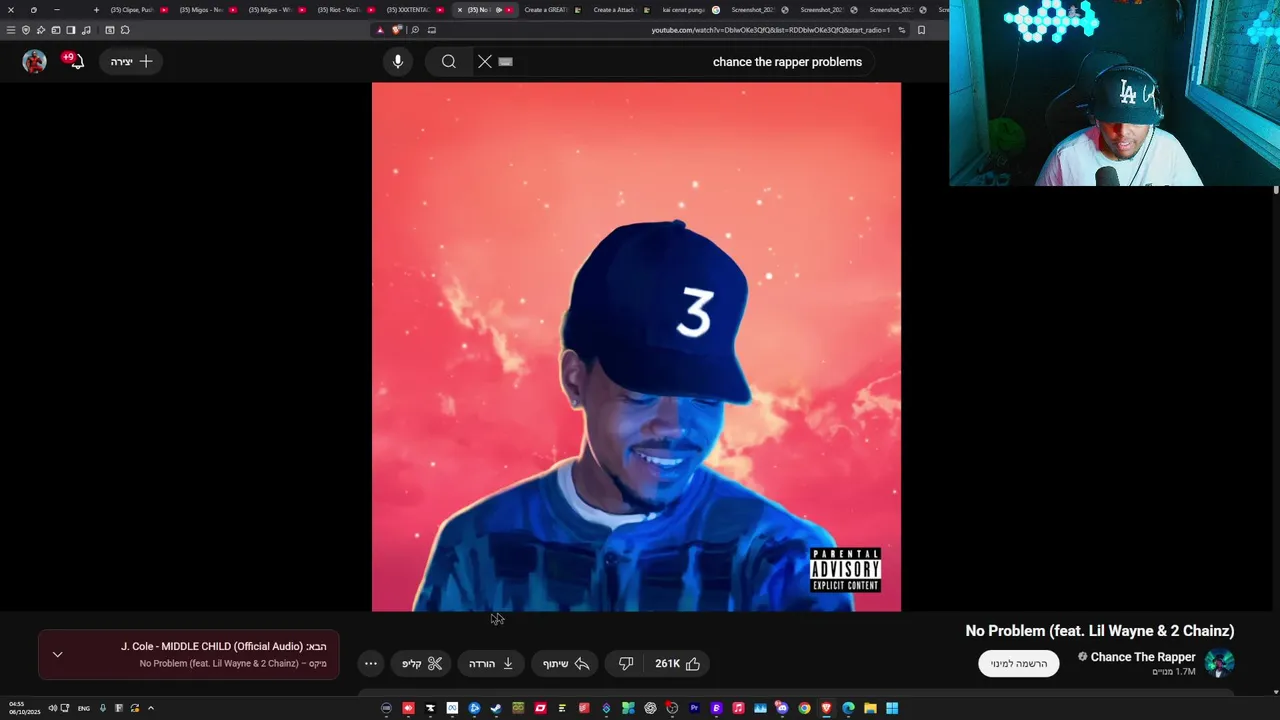The height and width of the screenshot is (720, 1280).
Task: Open Microsoft Edge from the taskbar
Action: tap(848, 708)
